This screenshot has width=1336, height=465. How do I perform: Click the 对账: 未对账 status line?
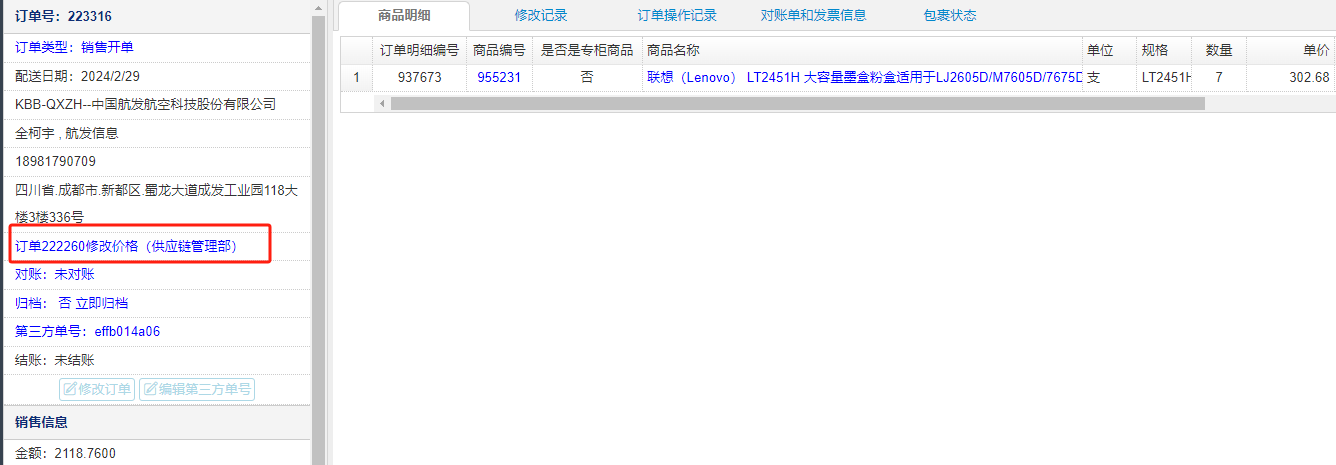click(55, 274)
